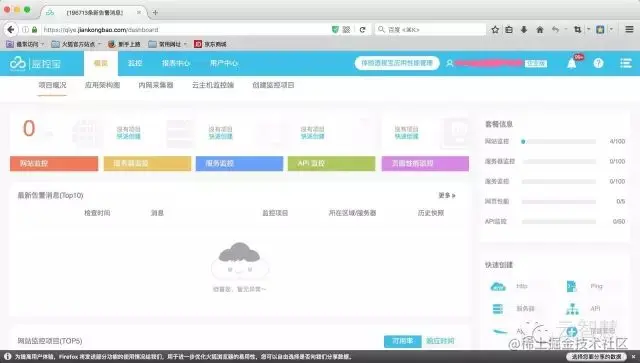Click the 服务器监控 0/100 usage progress bar

[x=558, y=162]
